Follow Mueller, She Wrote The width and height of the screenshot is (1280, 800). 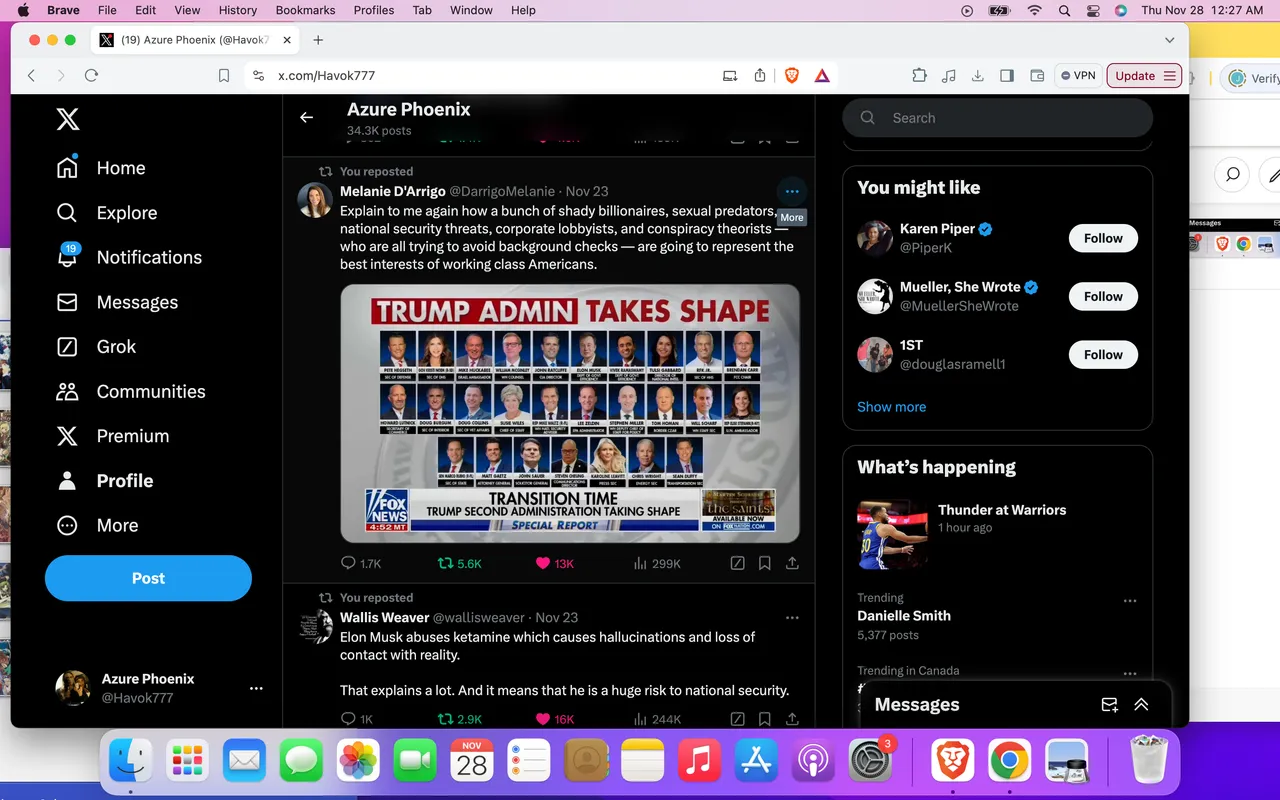tap(1103, 296)
